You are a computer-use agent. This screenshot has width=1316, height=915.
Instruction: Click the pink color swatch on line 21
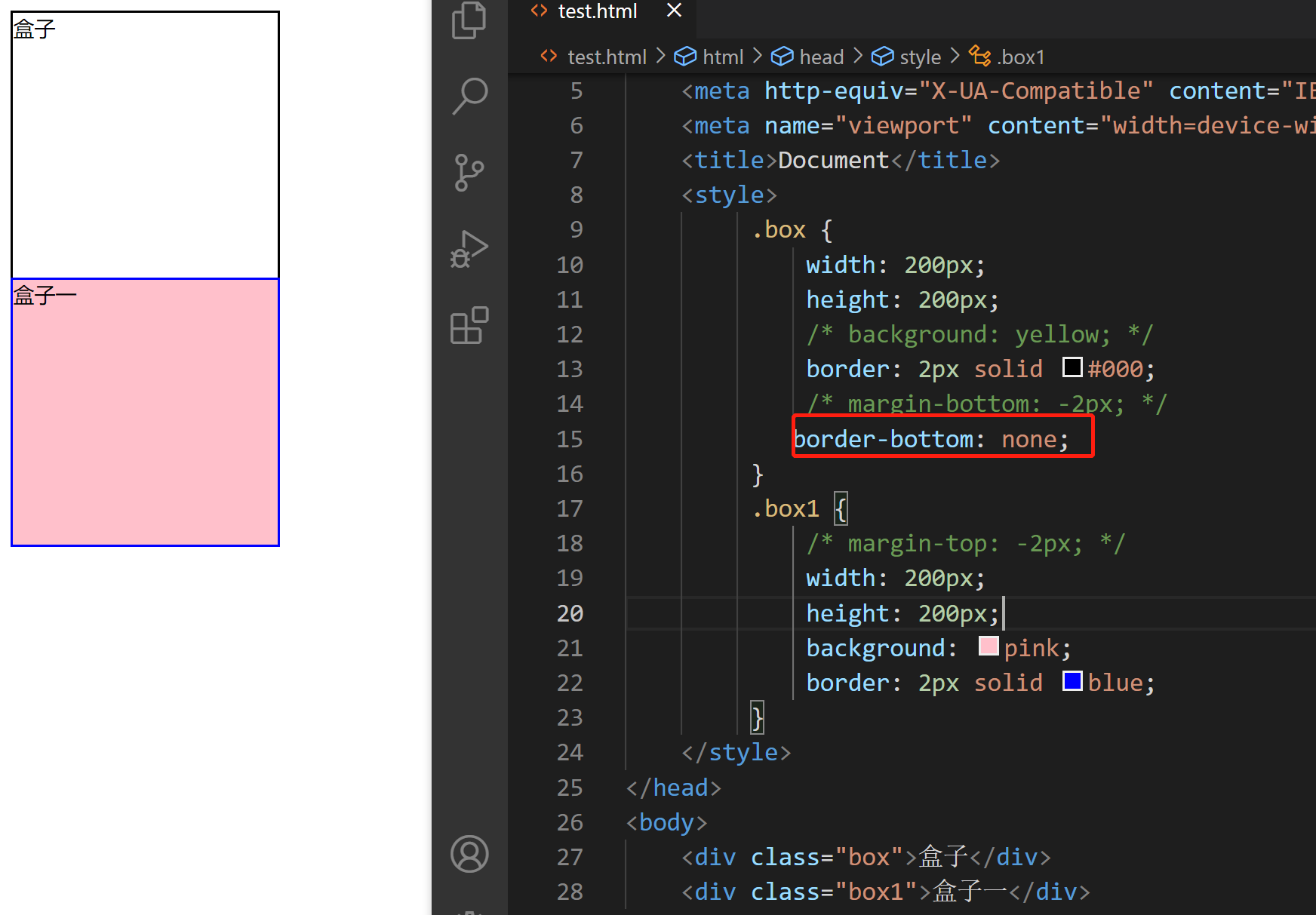click(x=988, y=646)
